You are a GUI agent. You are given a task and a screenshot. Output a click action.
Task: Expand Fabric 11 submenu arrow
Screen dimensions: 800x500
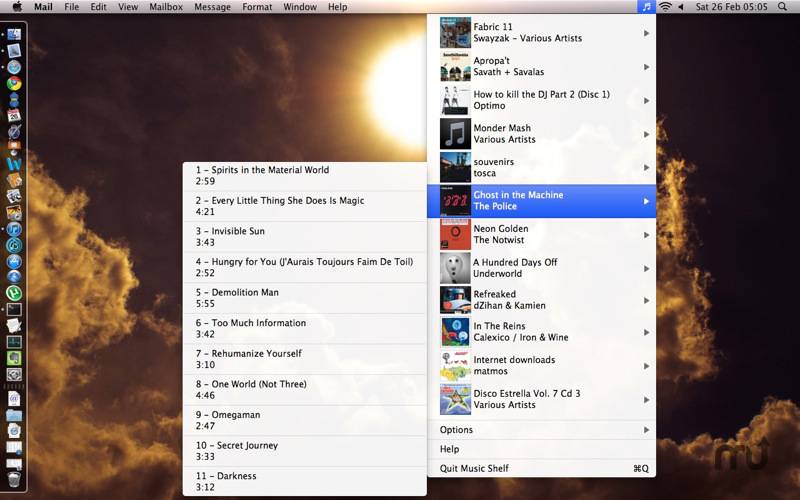[646, 33]
